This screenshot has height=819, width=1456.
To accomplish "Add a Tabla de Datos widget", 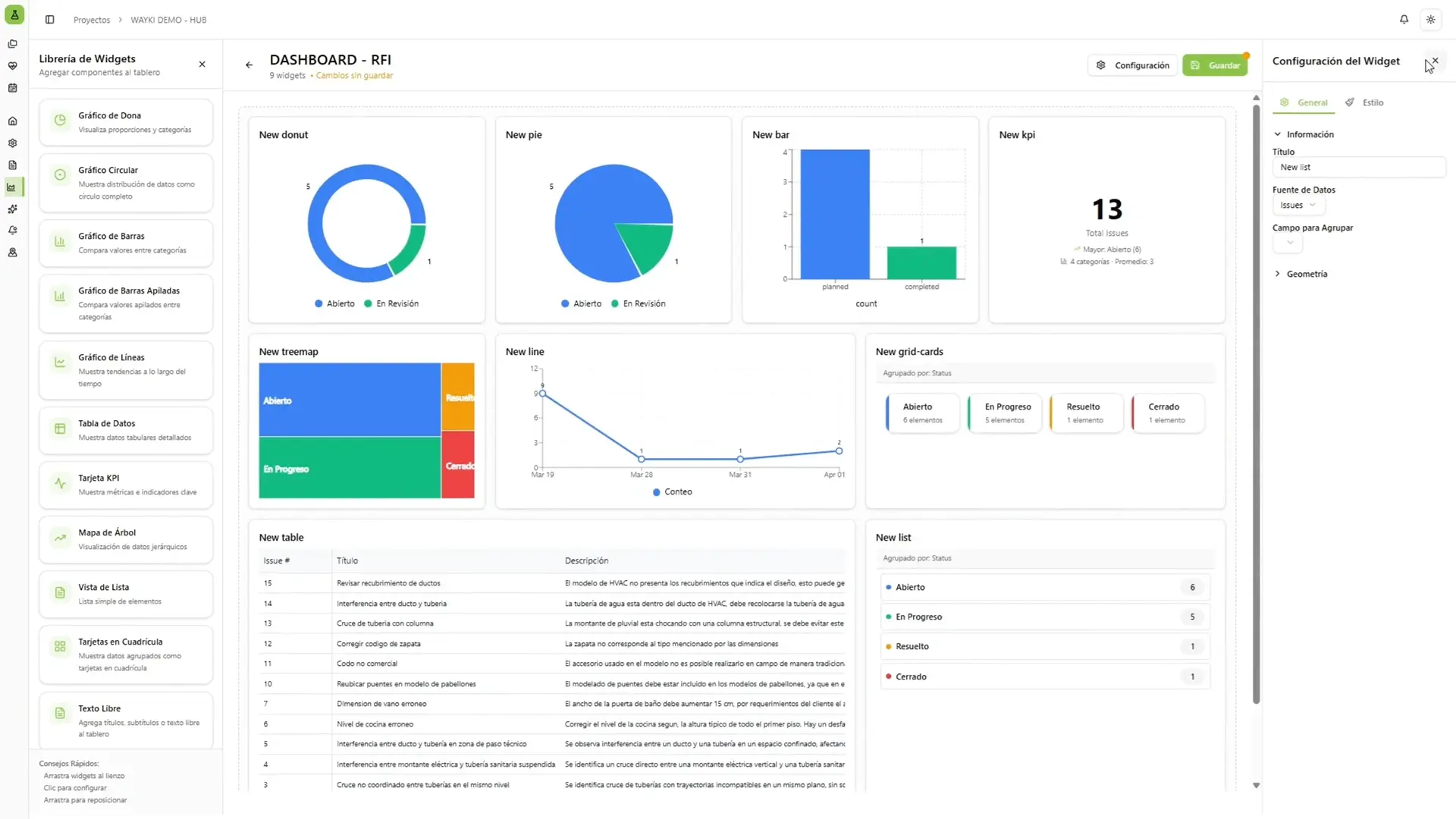I will click(126, 430).
